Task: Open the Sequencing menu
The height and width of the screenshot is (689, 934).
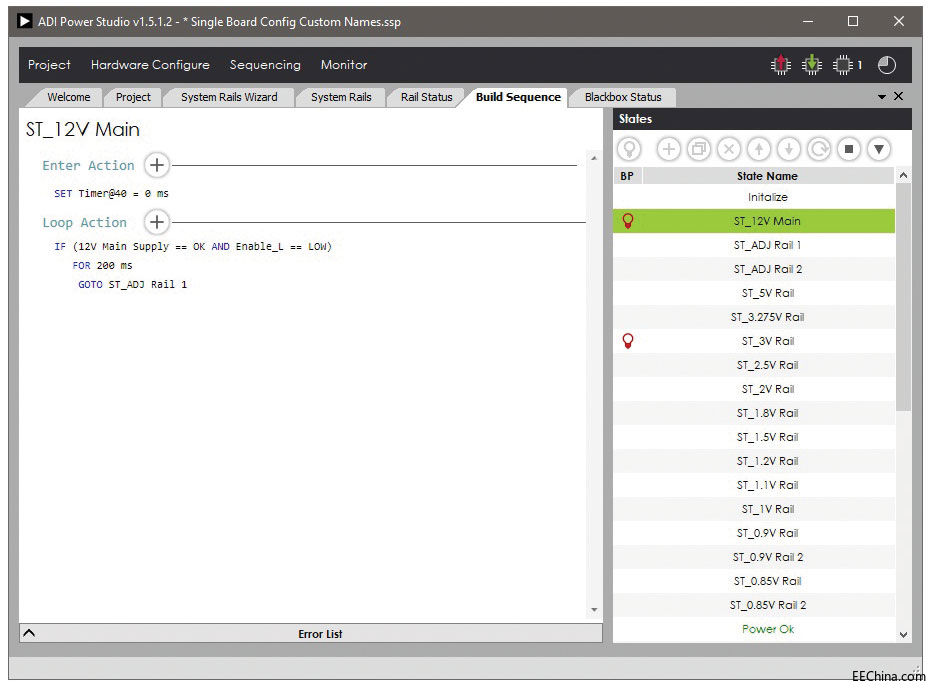Action: tap(265, 65)
